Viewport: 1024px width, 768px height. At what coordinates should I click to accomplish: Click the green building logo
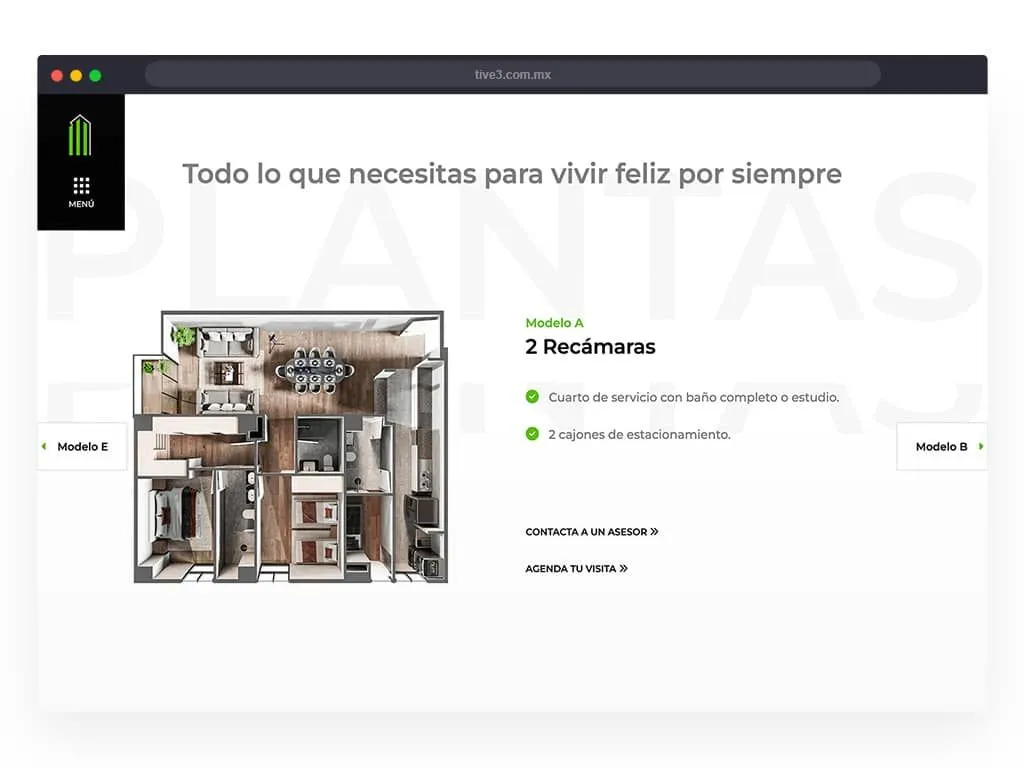pos(80,136)
